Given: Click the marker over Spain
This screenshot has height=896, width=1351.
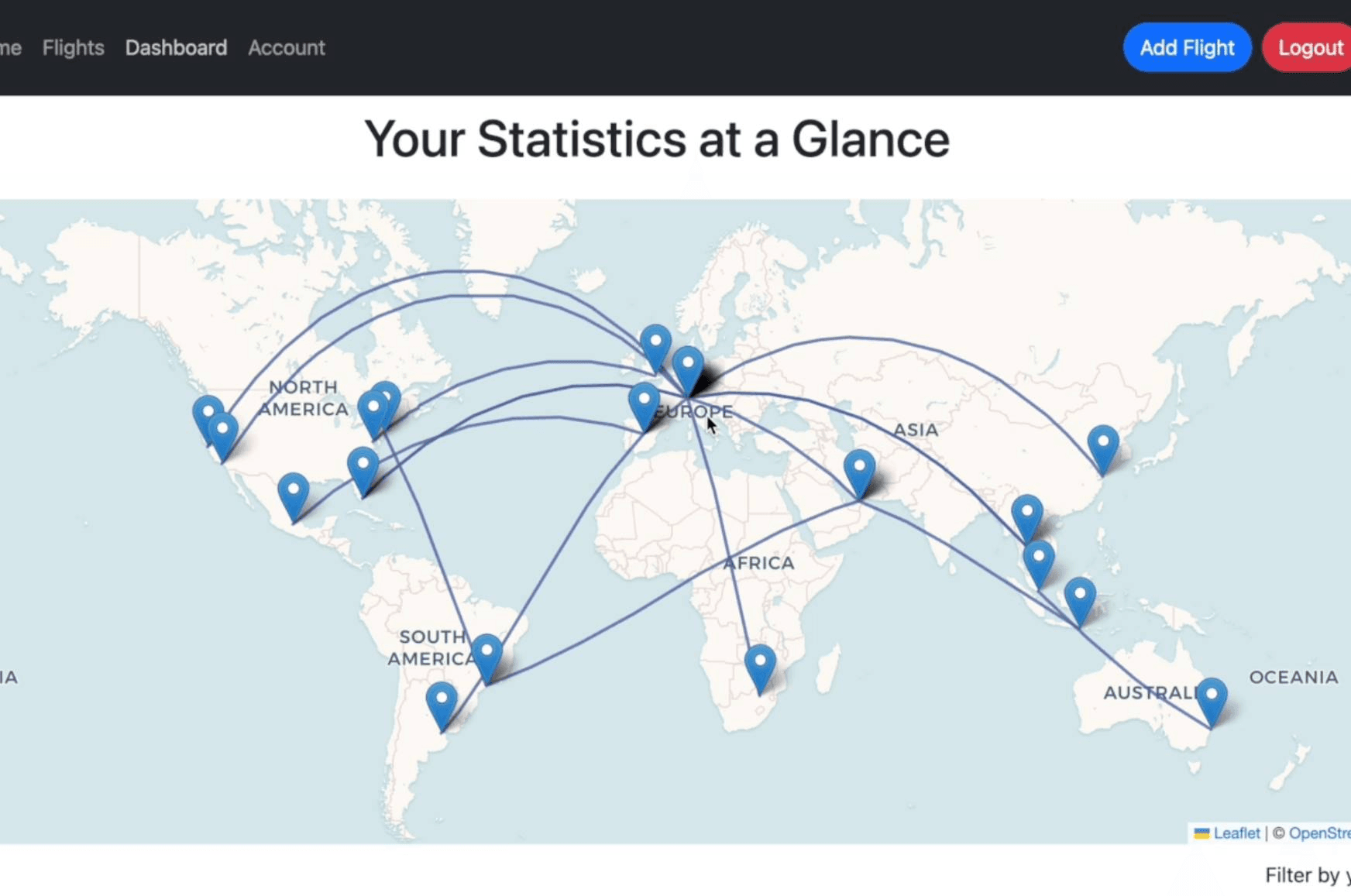Looking at the screenshot, I should coord(644,404).
